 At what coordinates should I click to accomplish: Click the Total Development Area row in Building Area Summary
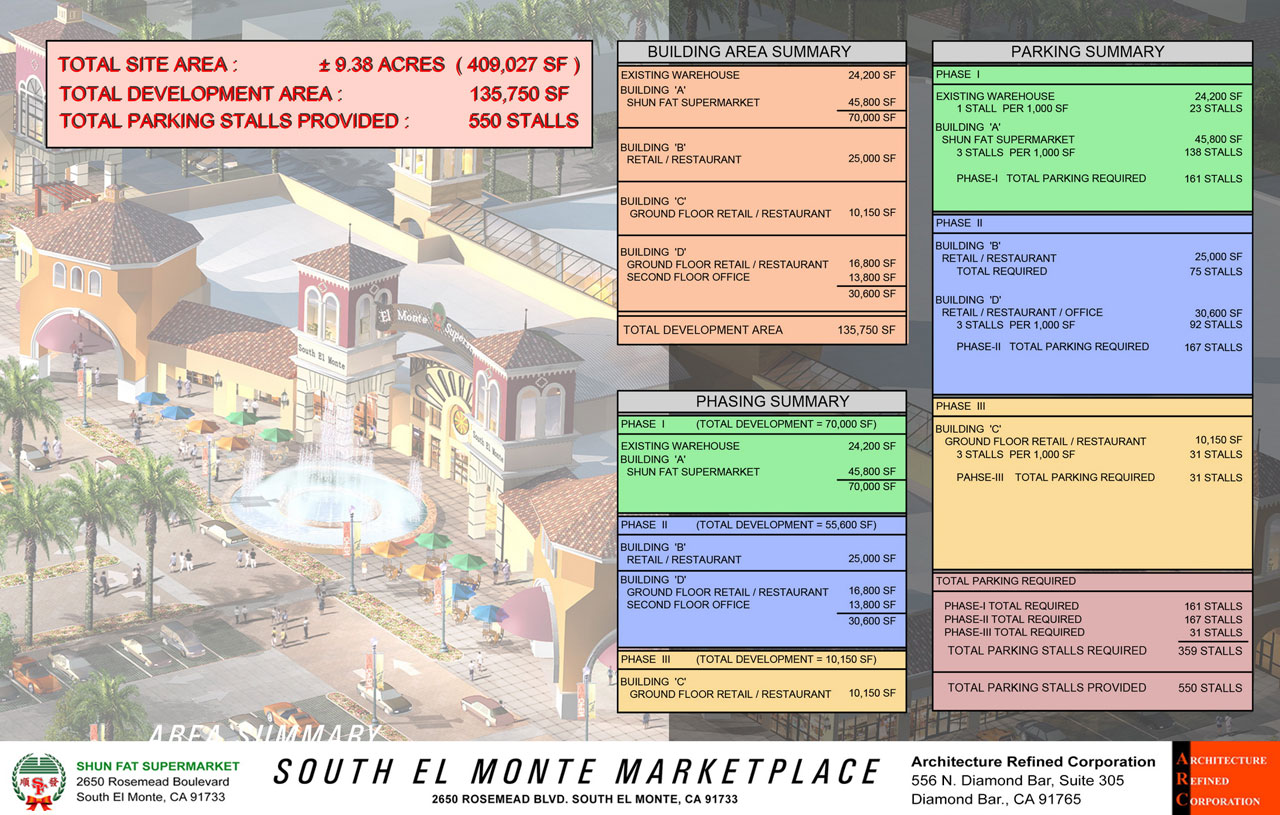[761, 330]
